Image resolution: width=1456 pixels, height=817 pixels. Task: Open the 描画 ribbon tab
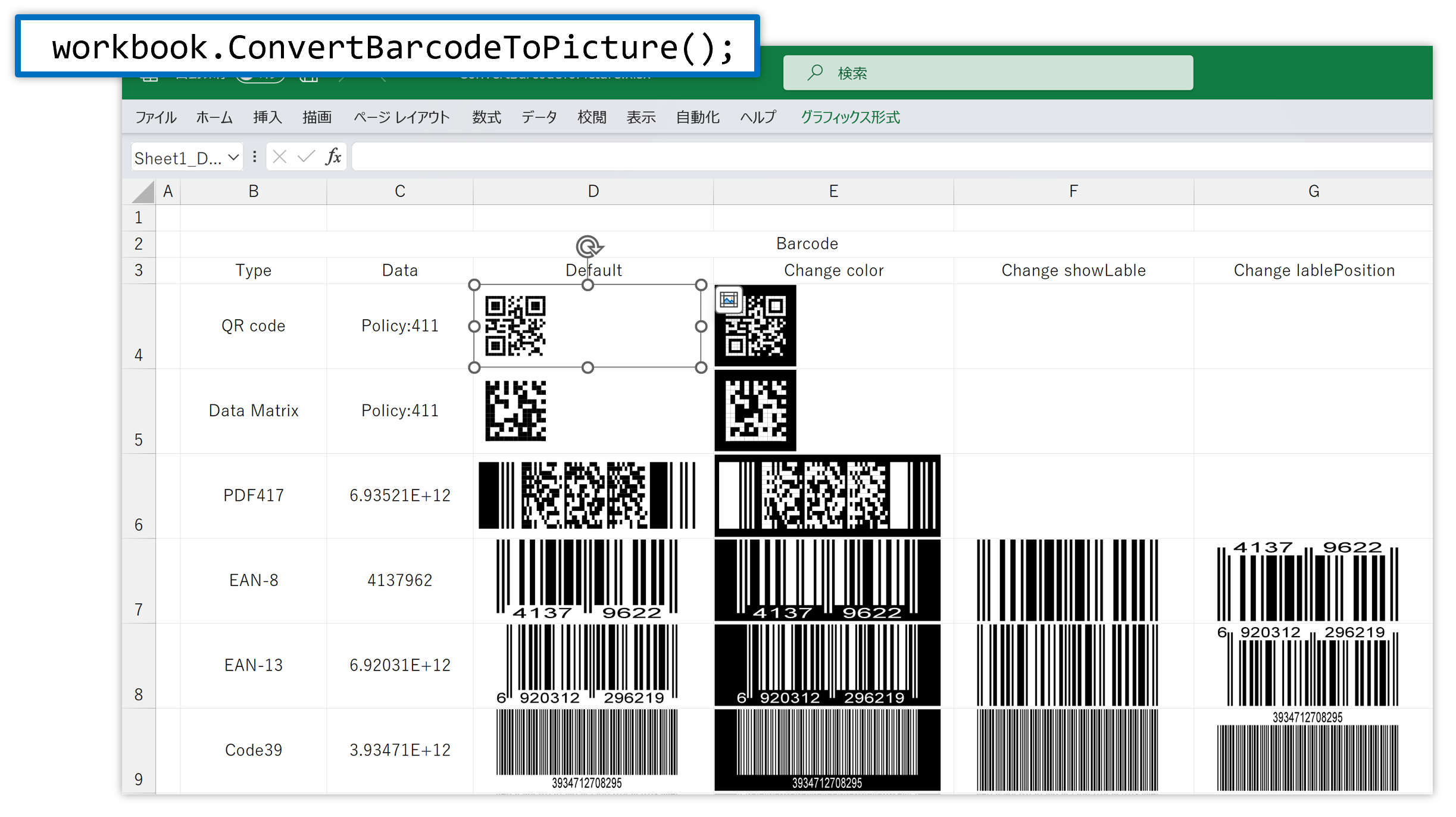[317, 117]
